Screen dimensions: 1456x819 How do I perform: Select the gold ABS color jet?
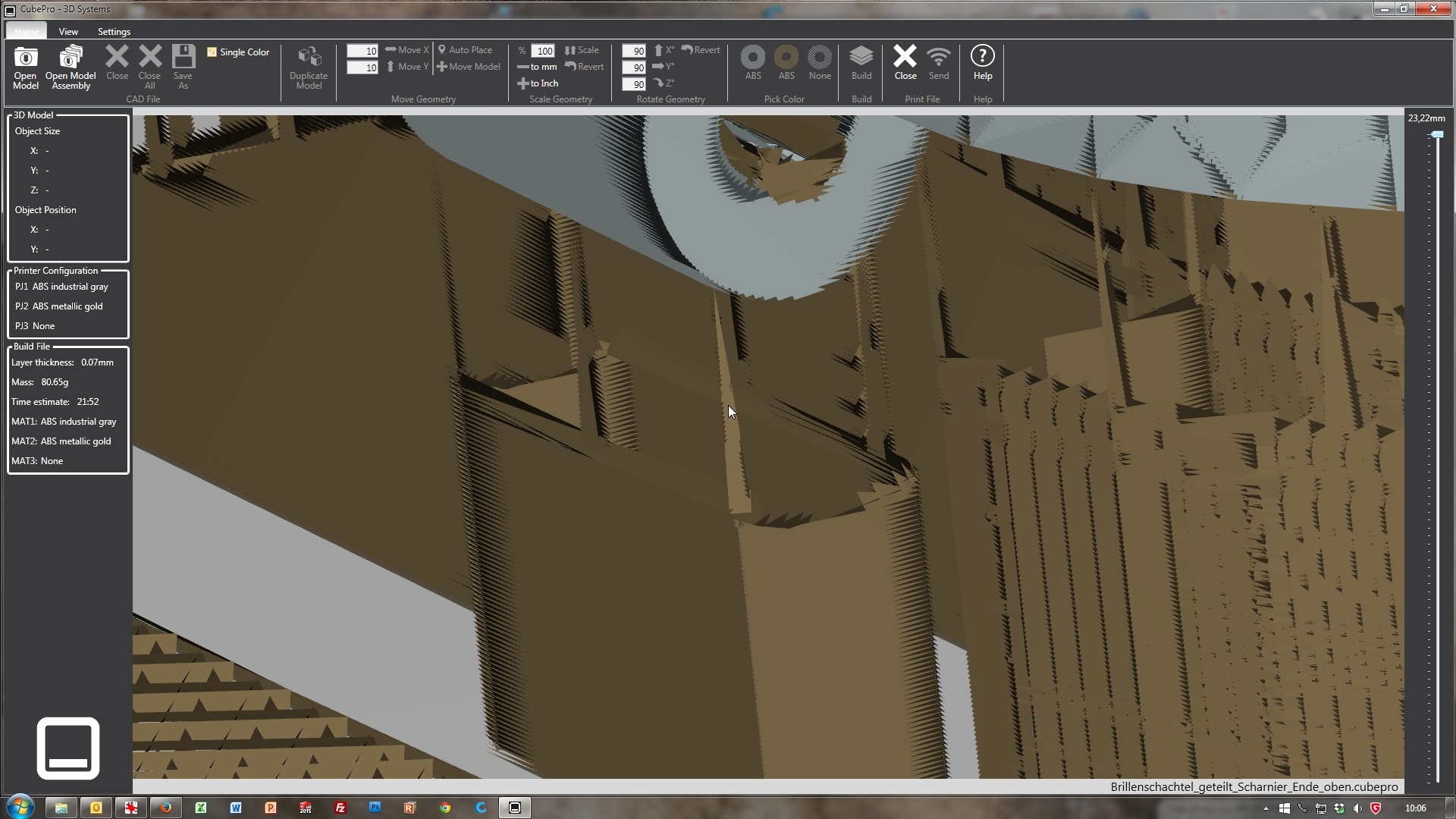pyautogui.click(x=786, y=58)
